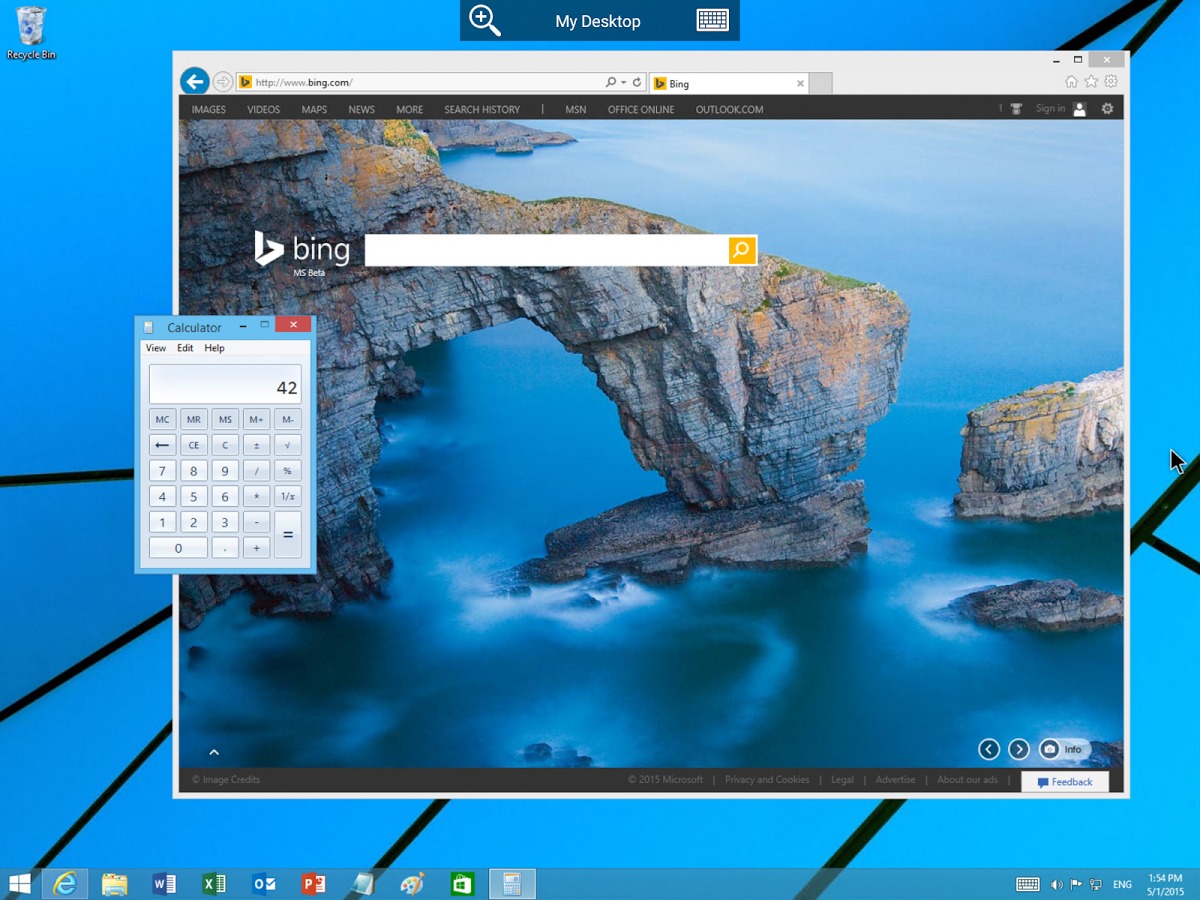Viewport: 1200px width, 900px height.
Task: Open Bing settings gear in nav bar
Action: point(1107,108)
